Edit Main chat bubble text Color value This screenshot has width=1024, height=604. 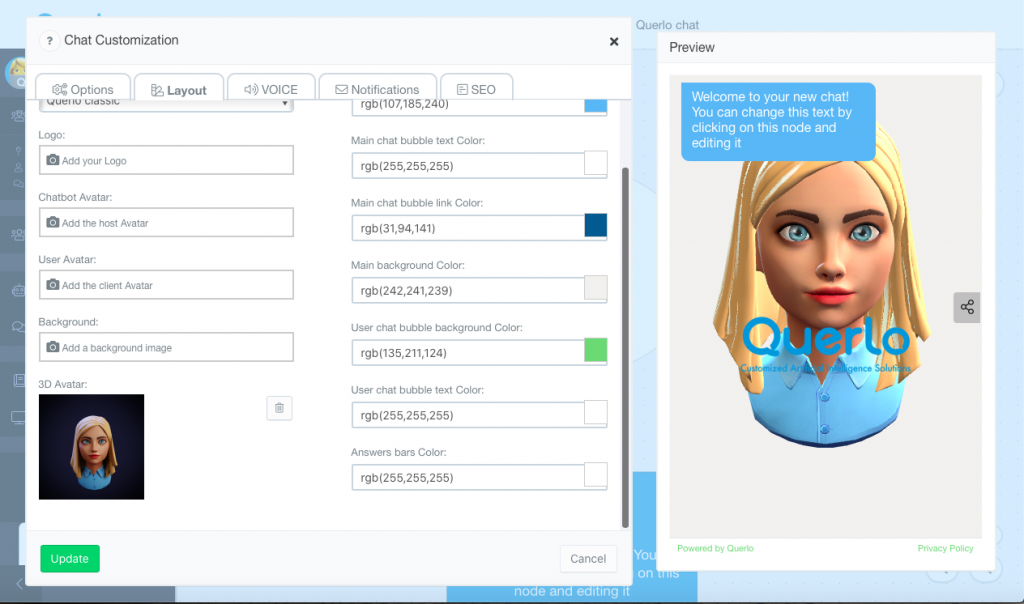coord(468,166)
